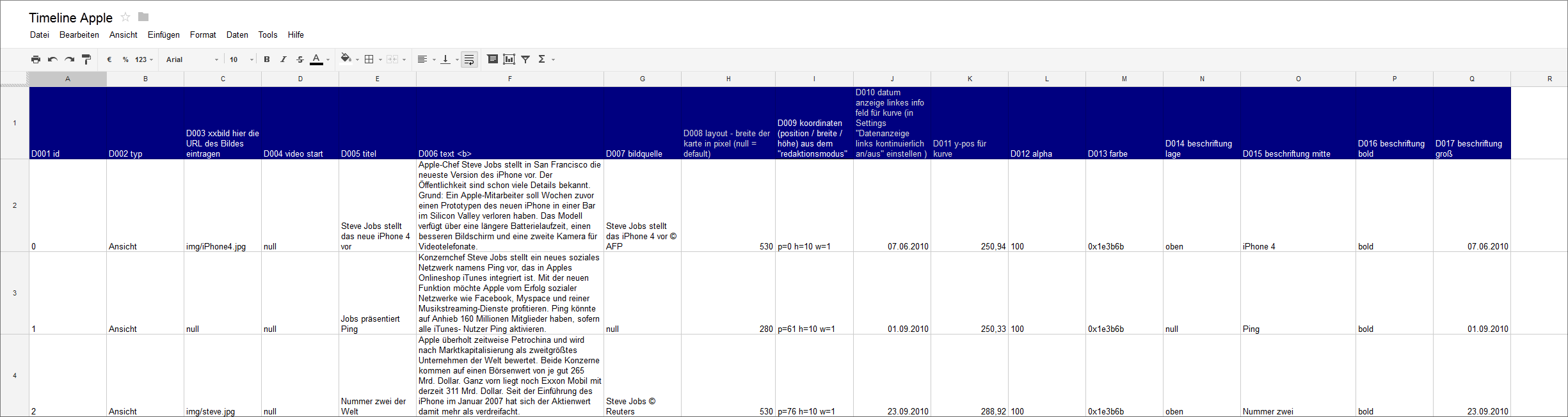This screenshot has width=1568, height=417.
Task: Redo the last action
Action: click(69, 59)
